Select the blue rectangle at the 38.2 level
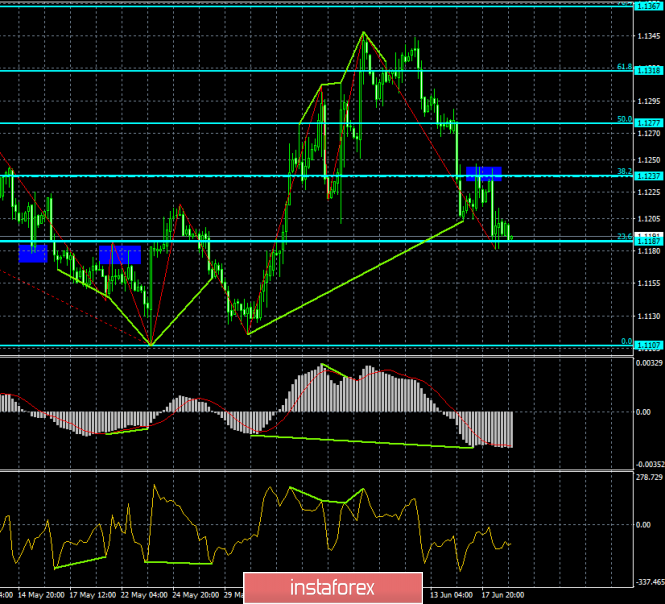The width and height of the screenshot is (665, 604). point(484,174)
